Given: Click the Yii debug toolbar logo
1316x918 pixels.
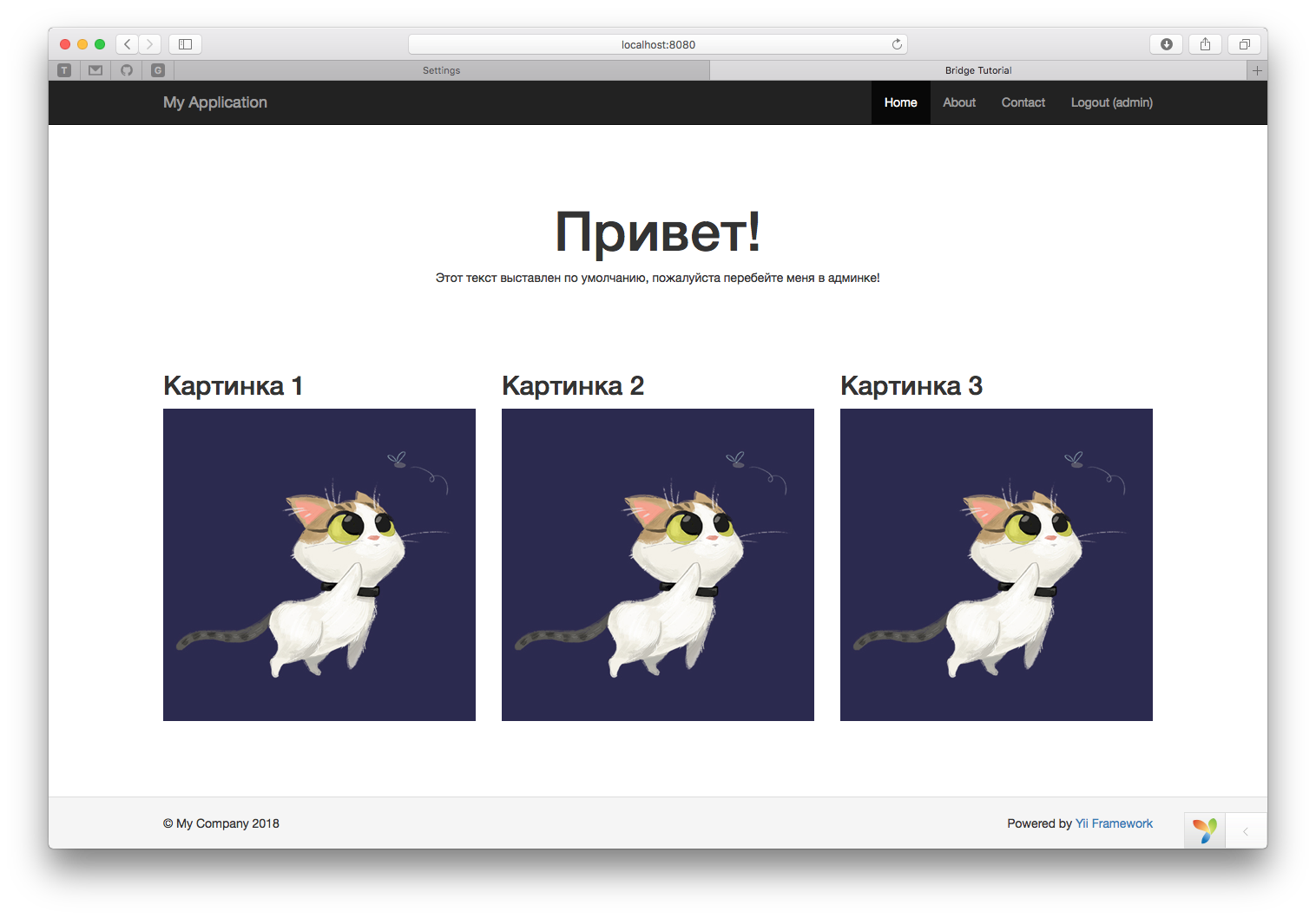Looking at the screenshot, I should click(x=1205, y=830).
